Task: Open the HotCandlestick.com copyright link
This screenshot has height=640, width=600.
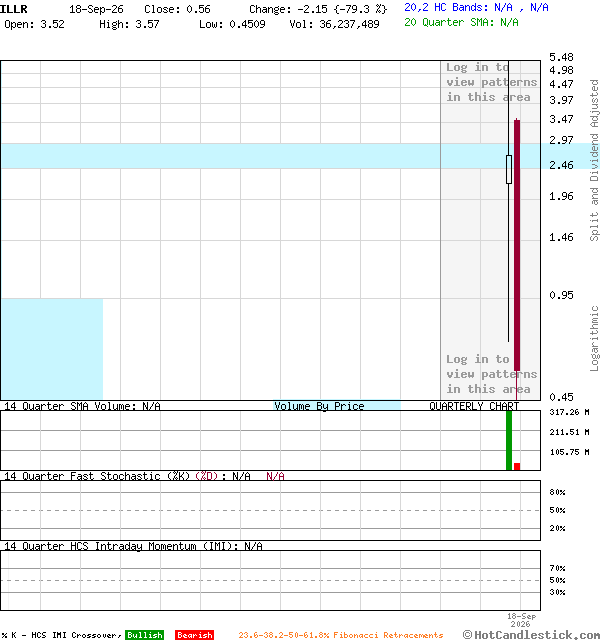Action: coord(531,635)
